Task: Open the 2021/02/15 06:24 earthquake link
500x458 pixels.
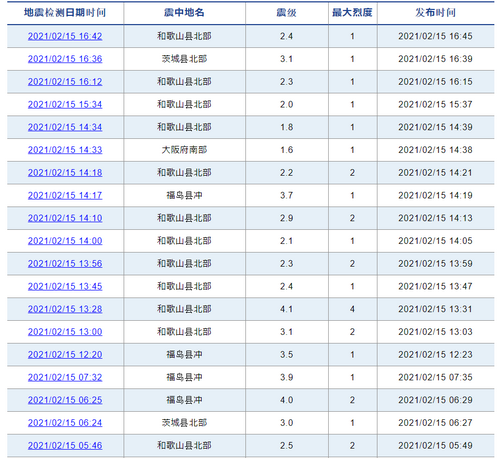Action: (65, 423)
